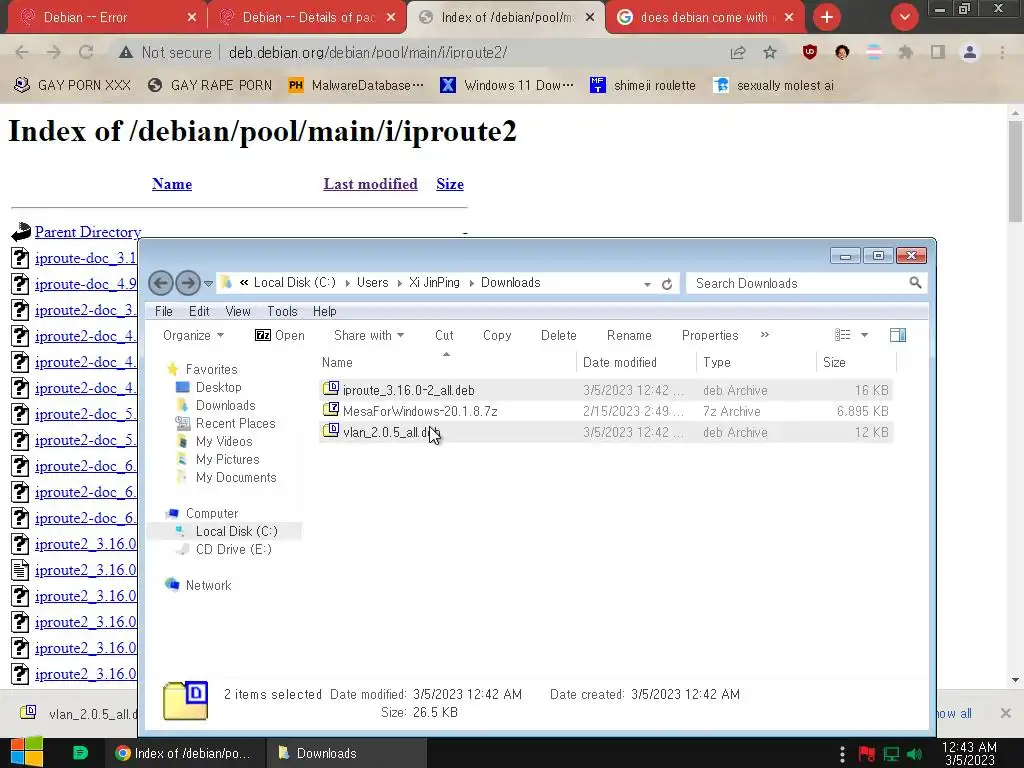
Task: Open the View menu in Explorer
Action: point(238,312)
